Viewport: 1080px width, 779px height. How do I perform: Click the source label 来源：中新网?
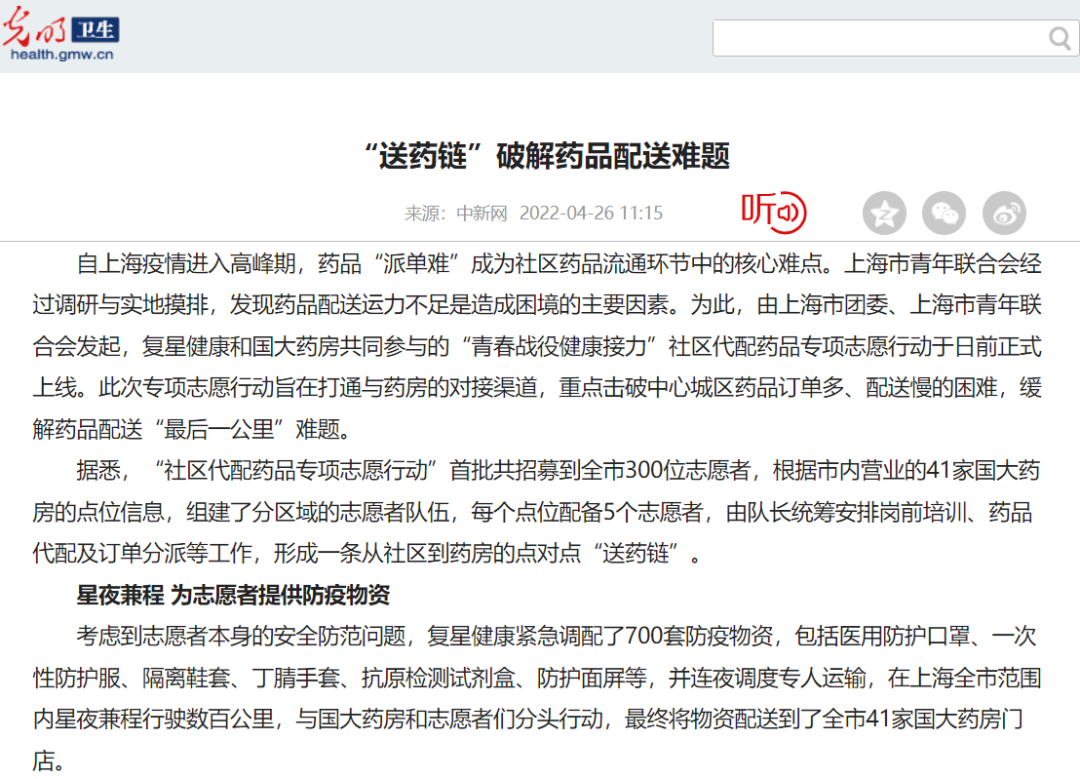tap(456, 213)
